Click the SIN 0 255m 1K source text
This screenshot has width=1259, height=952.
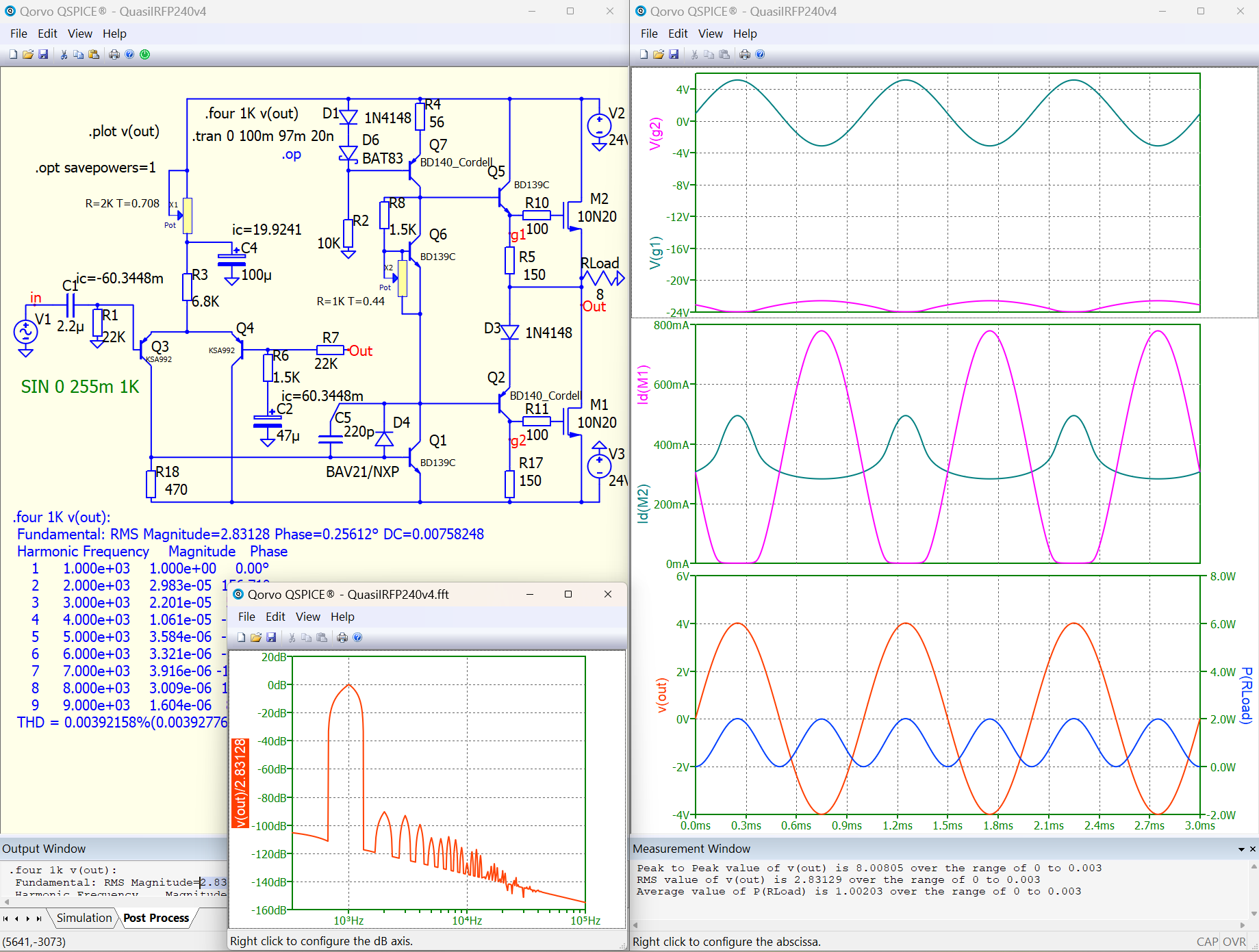point(79,387)
